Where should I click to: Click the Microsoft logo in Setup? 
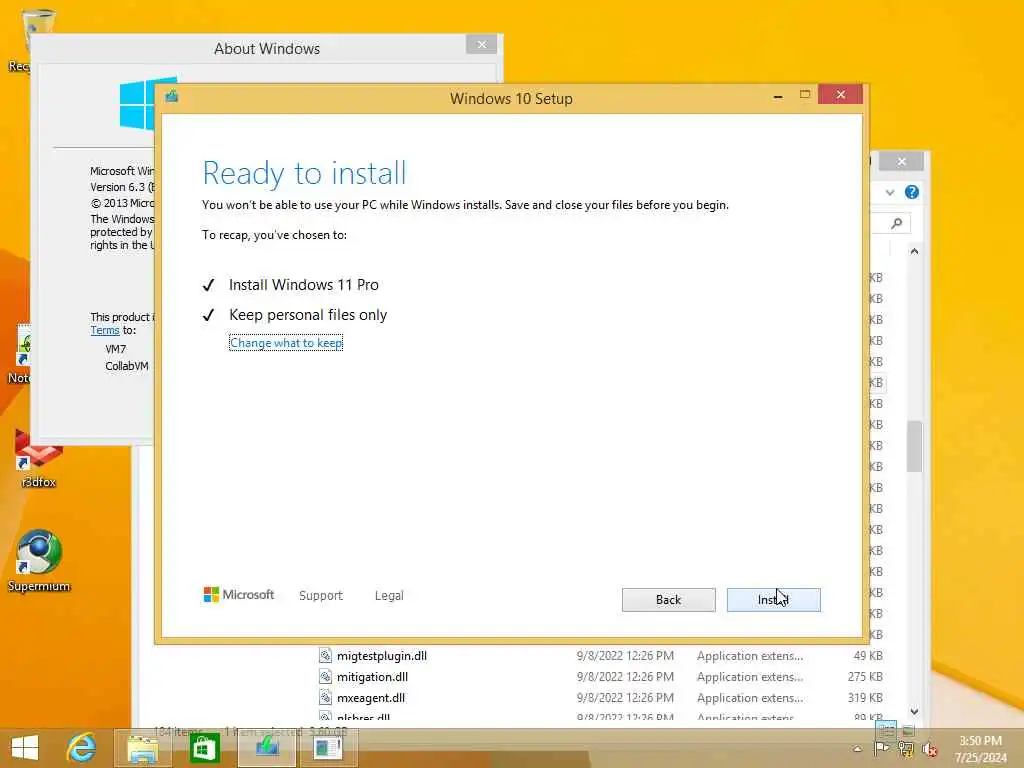(x=238, y=595)
